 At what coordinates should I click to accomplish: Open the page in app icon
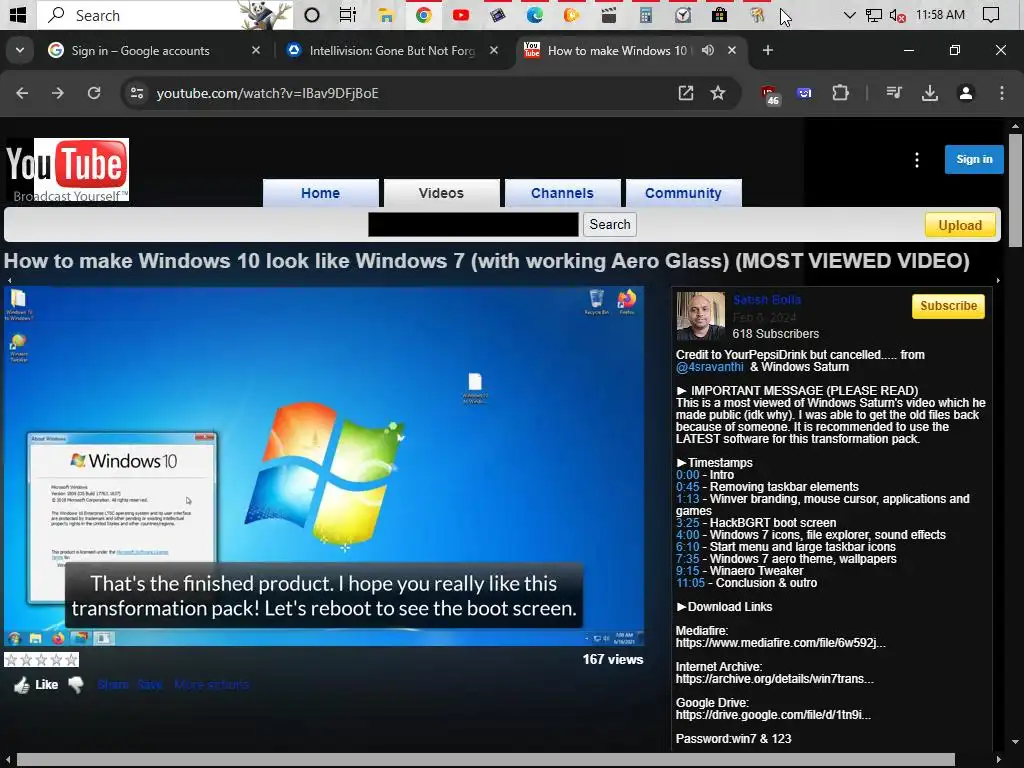[x=686, y=93]
